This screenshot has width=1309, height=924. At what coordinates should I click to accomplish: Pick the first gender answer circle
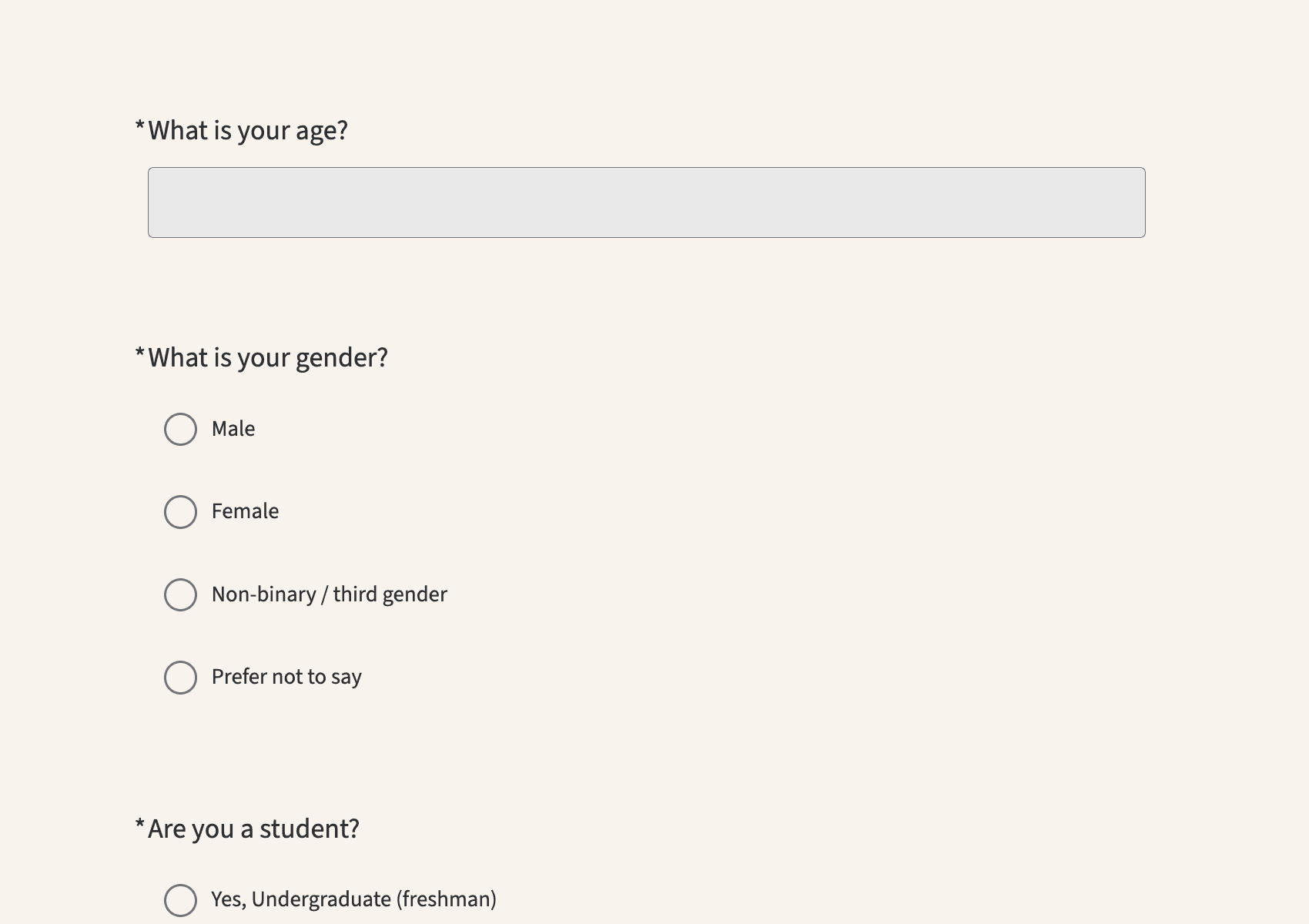[180, 430]
